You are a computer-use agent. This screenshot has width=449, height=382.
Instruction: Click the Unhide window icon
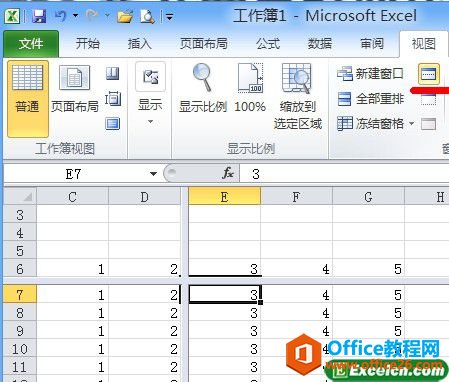(x=428, y=124)
